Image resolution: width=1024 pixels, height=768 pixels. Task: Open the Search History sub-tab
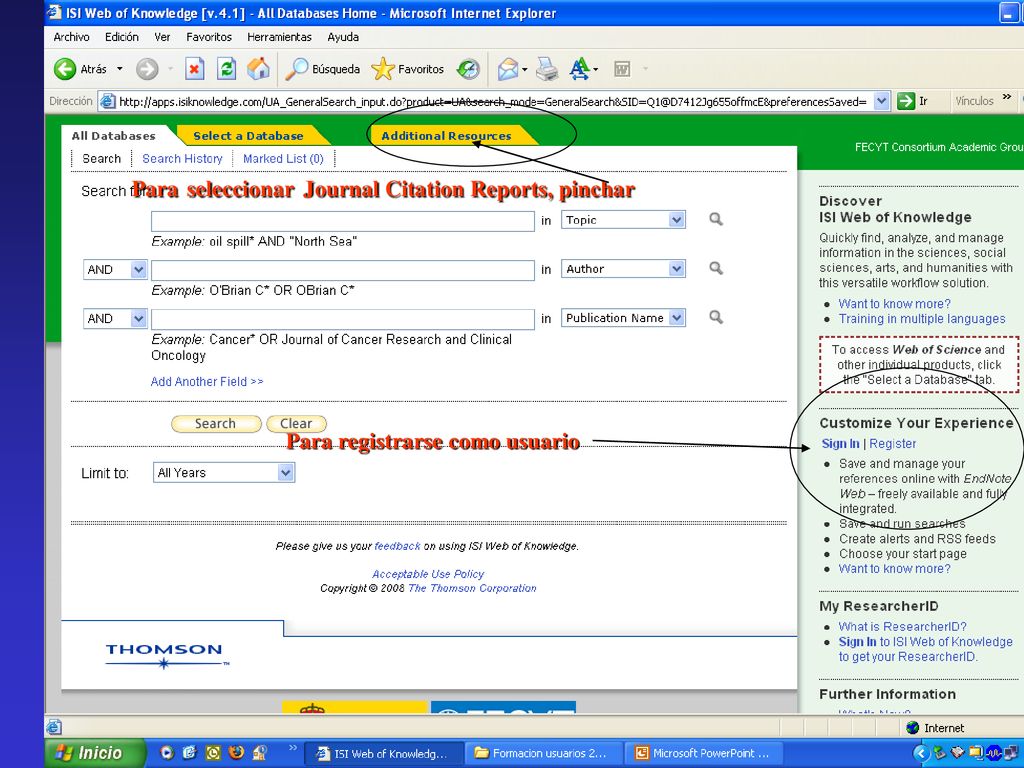click(x=182, y=159)
